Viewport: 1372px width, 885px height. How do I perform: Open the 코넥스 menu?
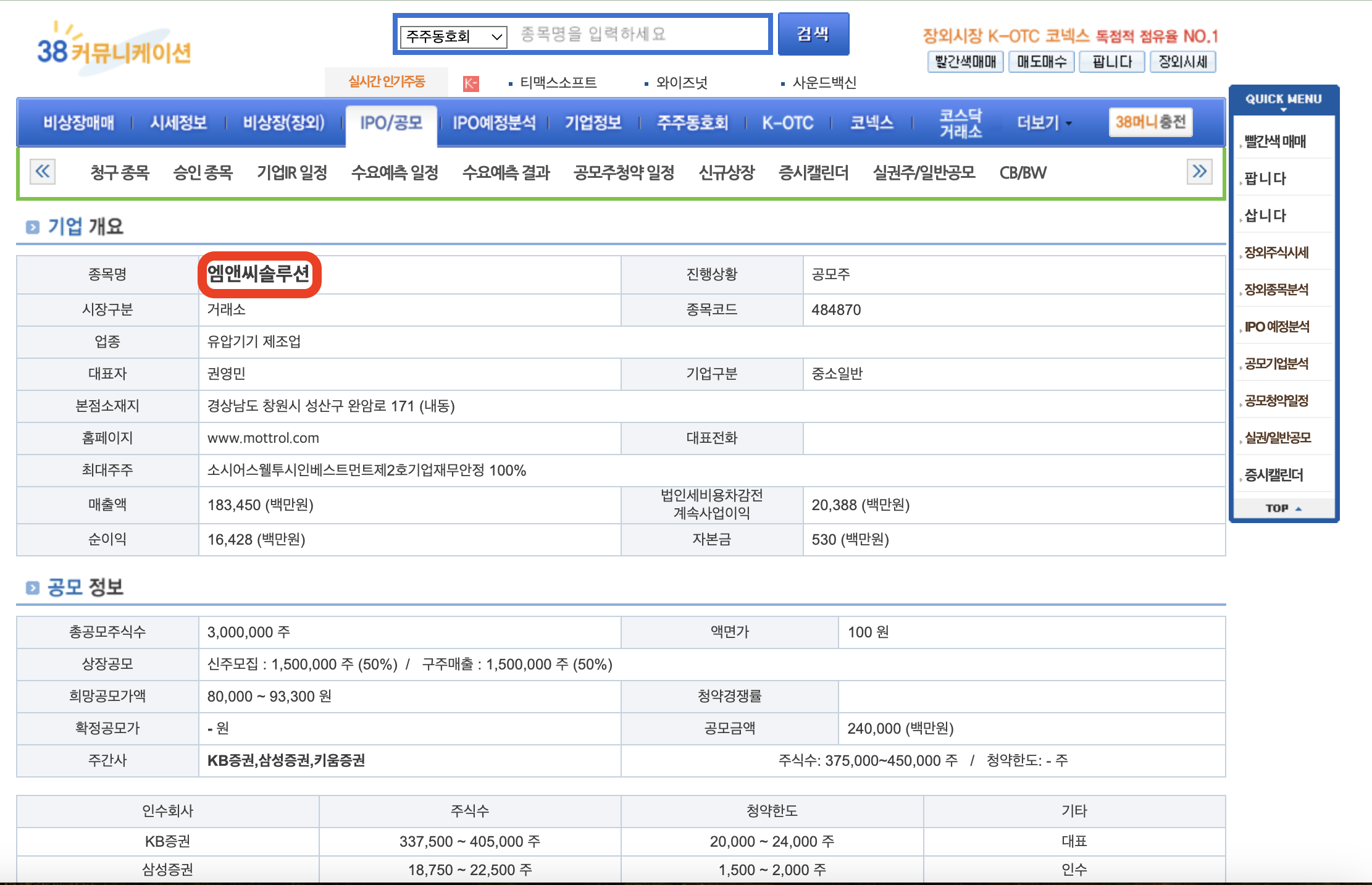pyautogui.click(x=872, y=123)
